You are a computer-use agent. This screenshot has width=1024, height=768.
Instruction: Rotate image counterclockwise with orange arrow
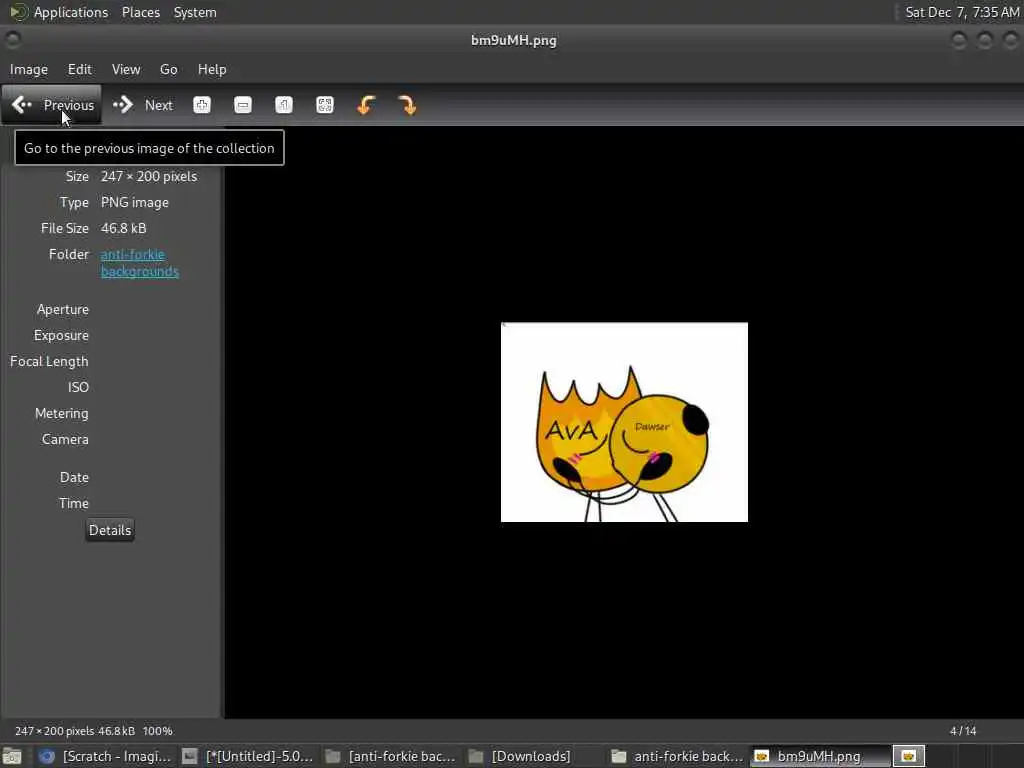[x=366, y=104]
